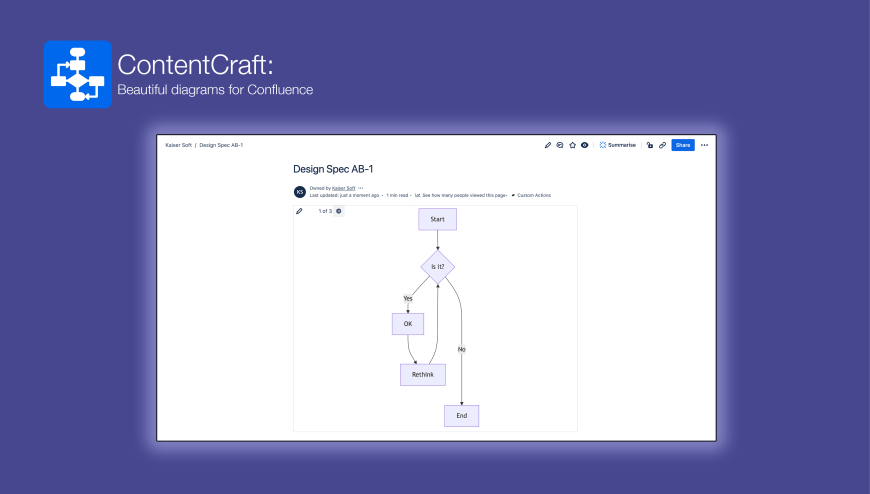Image resolution: width=870 pixels, height=494 pixels.
Task: Edit the diagram with pencil icon
Action: pyautogui.click(x=300, y=211)
